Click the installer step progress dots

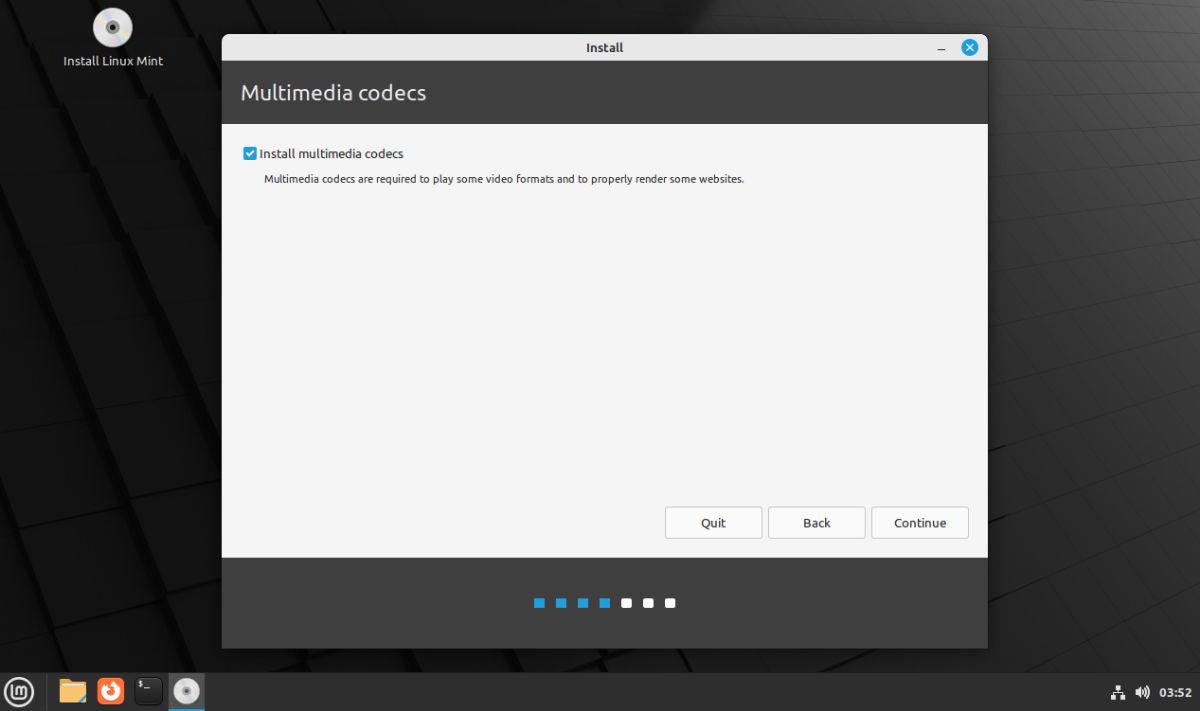pyautogui.click(x=604, y=602)
